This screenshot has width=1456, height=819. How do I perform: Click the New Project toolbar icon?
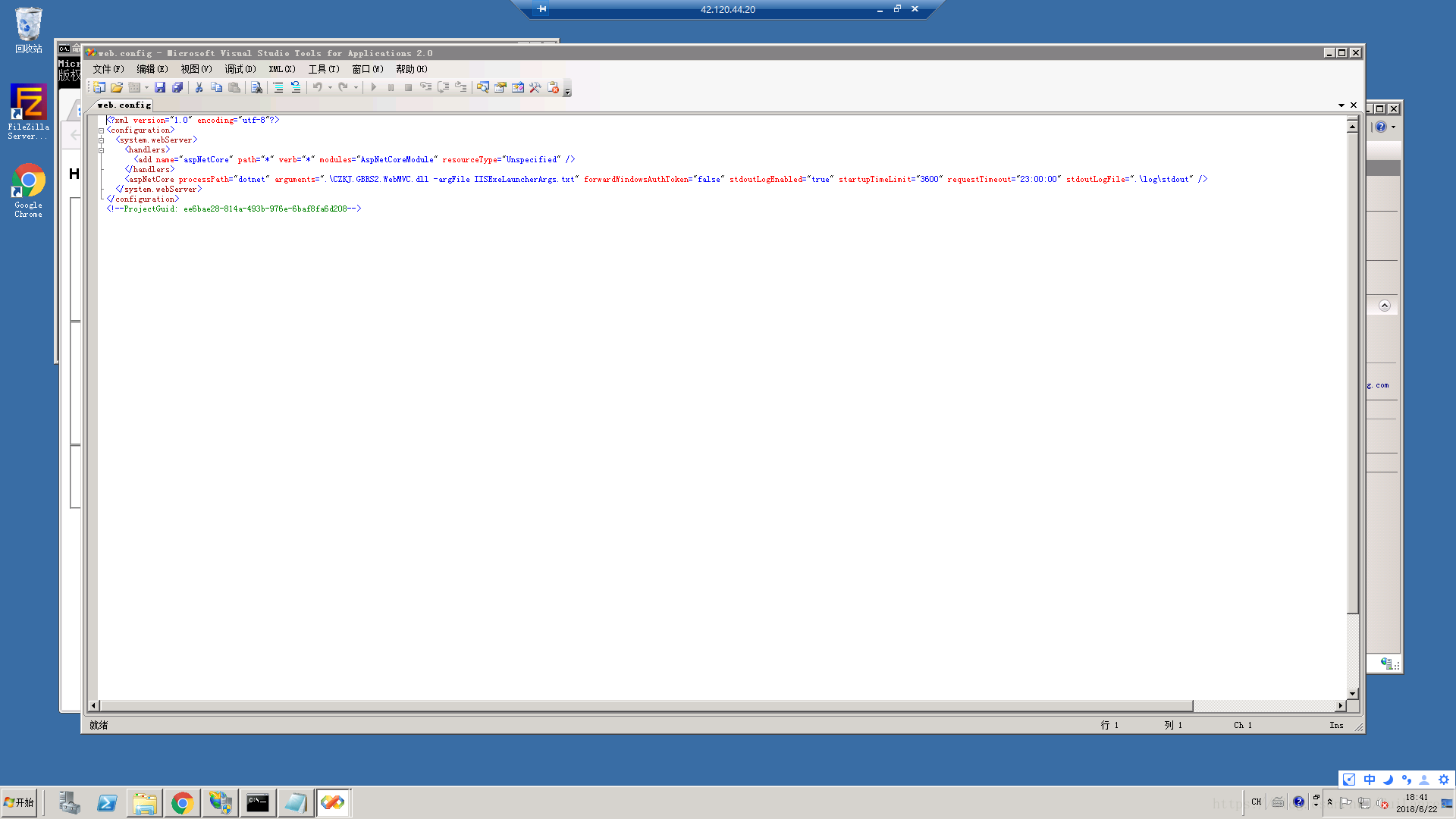pos(99,87)
